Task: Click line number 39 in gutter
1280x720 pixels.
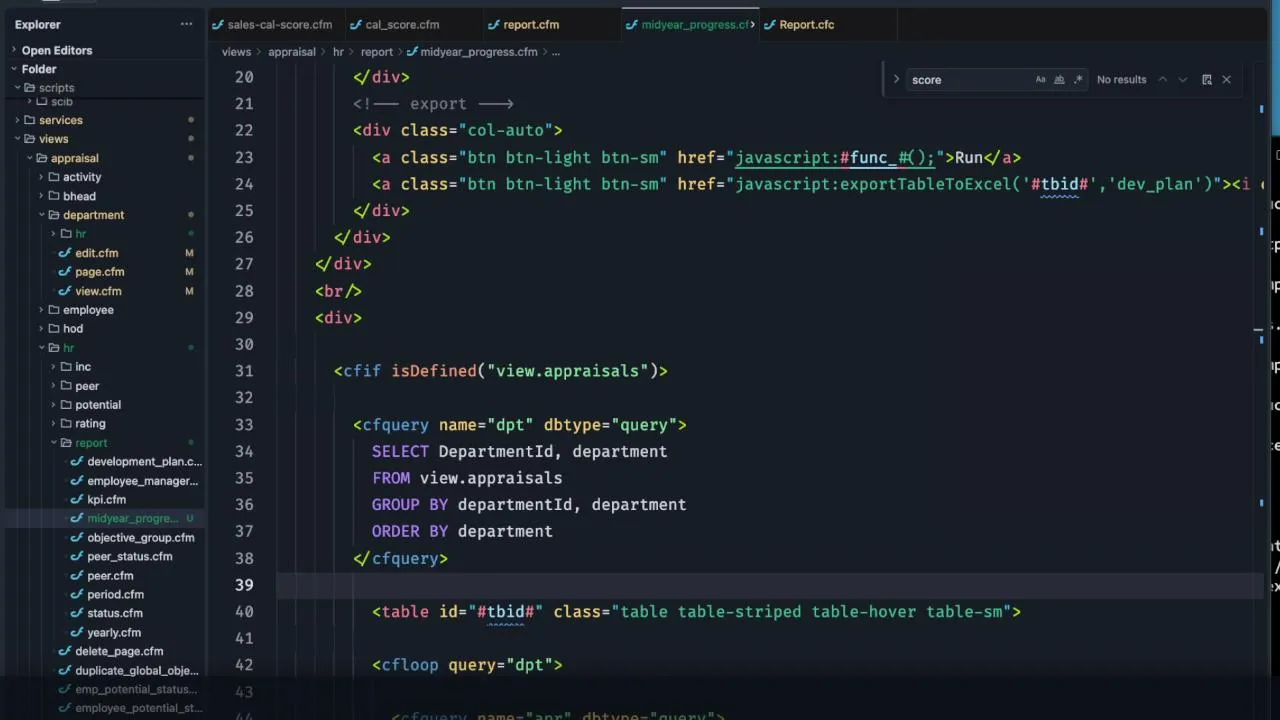Action: (244, 585)
